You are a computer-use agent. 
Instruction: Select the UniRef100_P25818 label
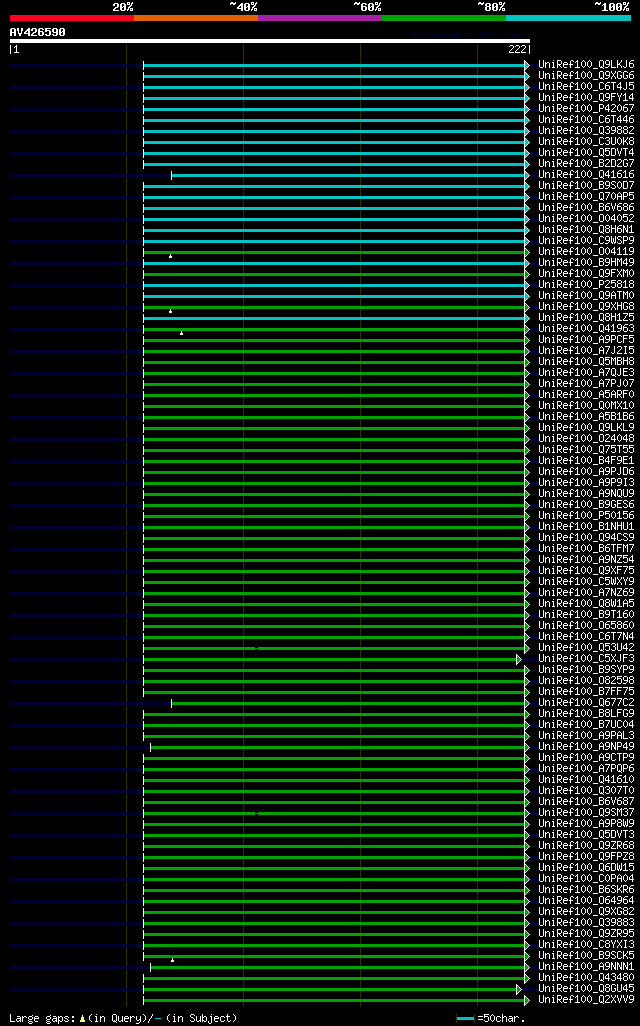pyautogui.click(x=586, y=285)
